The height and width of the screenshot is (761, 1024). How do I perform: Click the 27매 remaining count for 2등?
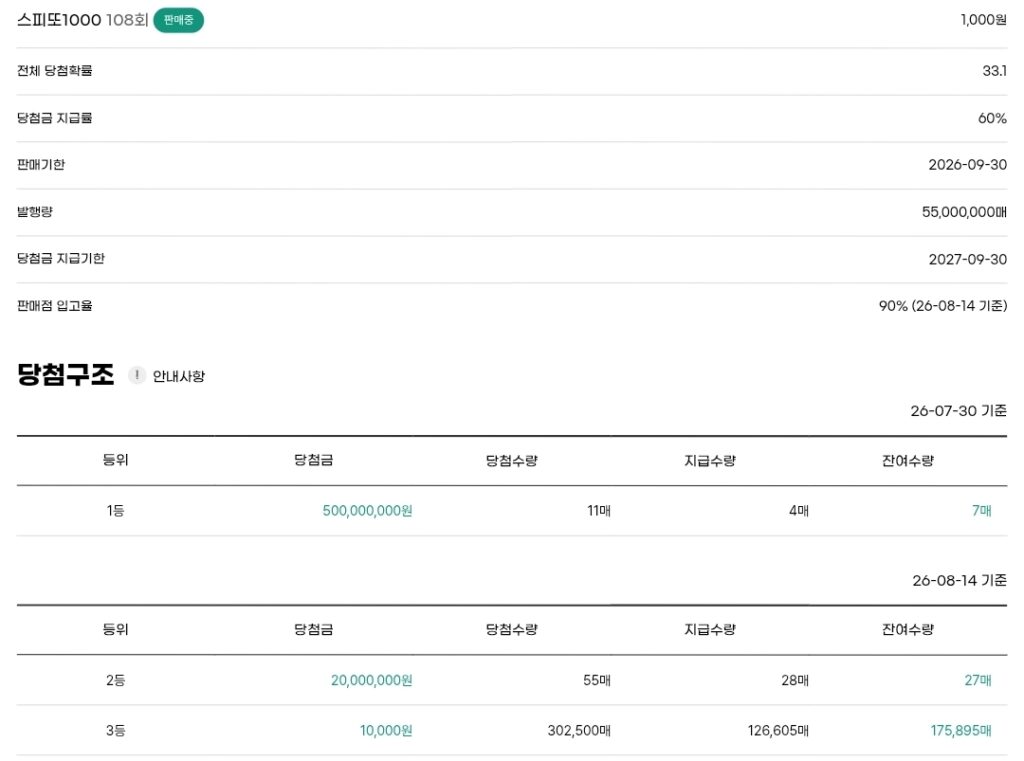[x=978, y=680]
